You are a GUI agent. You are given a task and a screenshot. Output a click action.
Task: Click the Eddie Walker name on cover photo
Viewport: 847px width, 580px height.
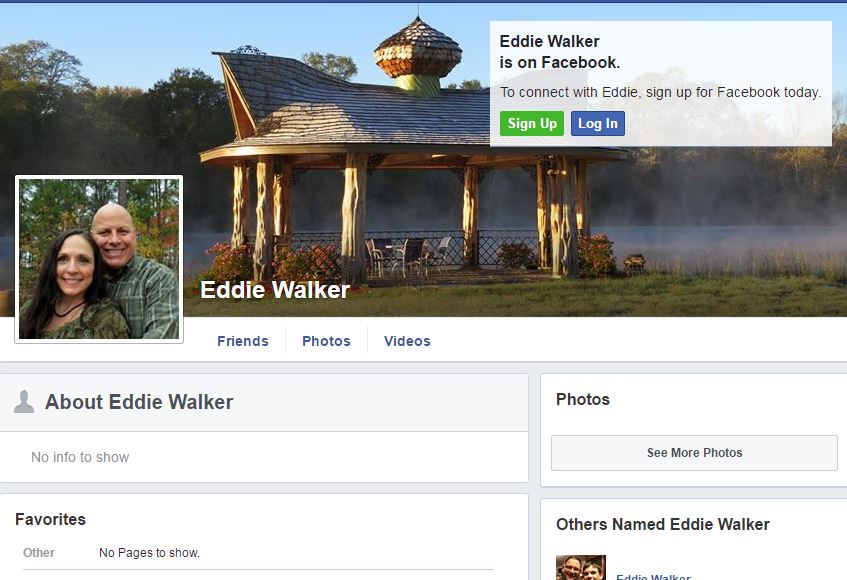pyautogui.click(x=275, y=290)
